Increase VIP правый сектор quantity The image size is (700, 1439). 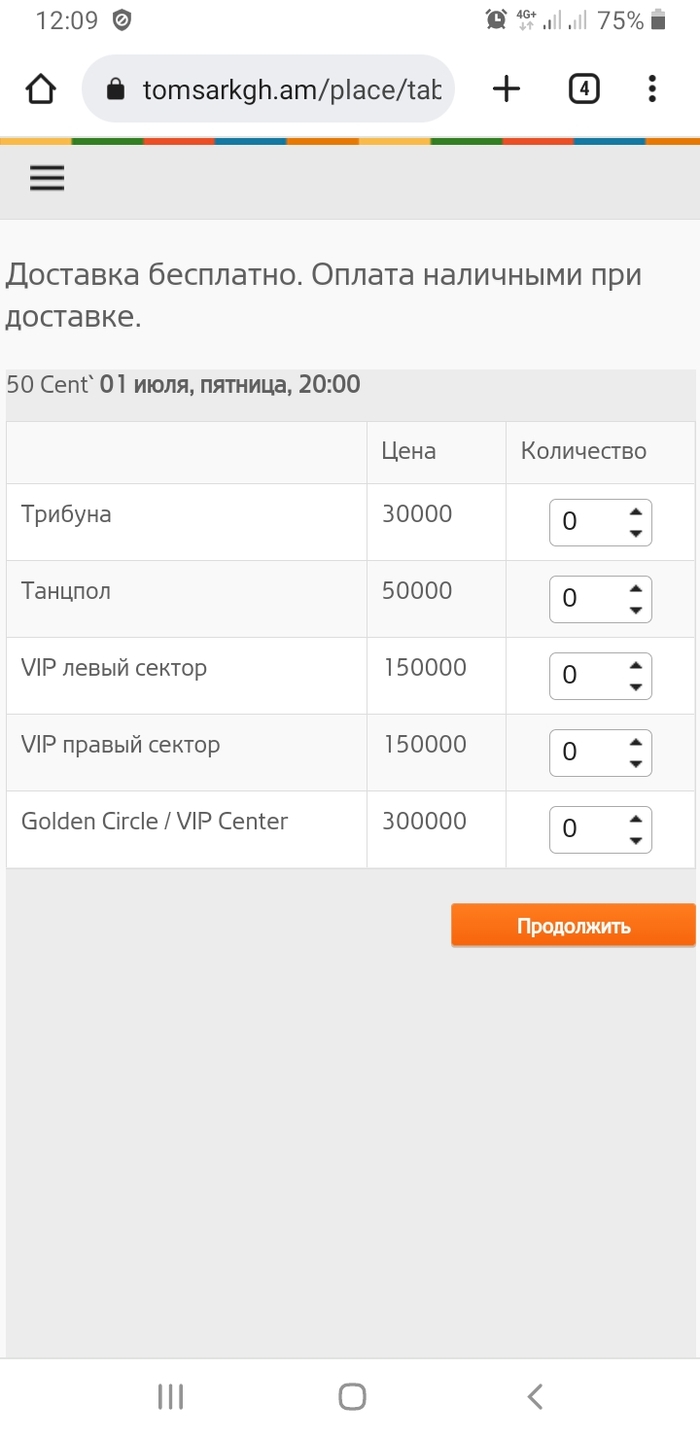[635, 741]
